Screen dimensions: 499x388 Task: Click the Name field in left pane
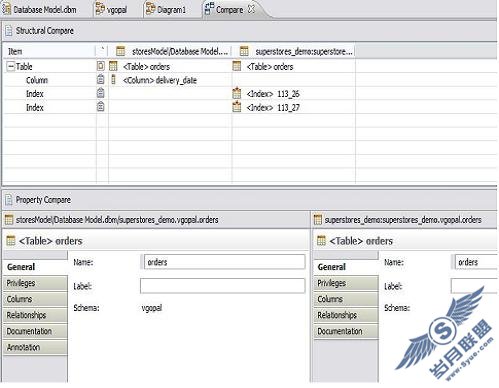click(224, 262)
